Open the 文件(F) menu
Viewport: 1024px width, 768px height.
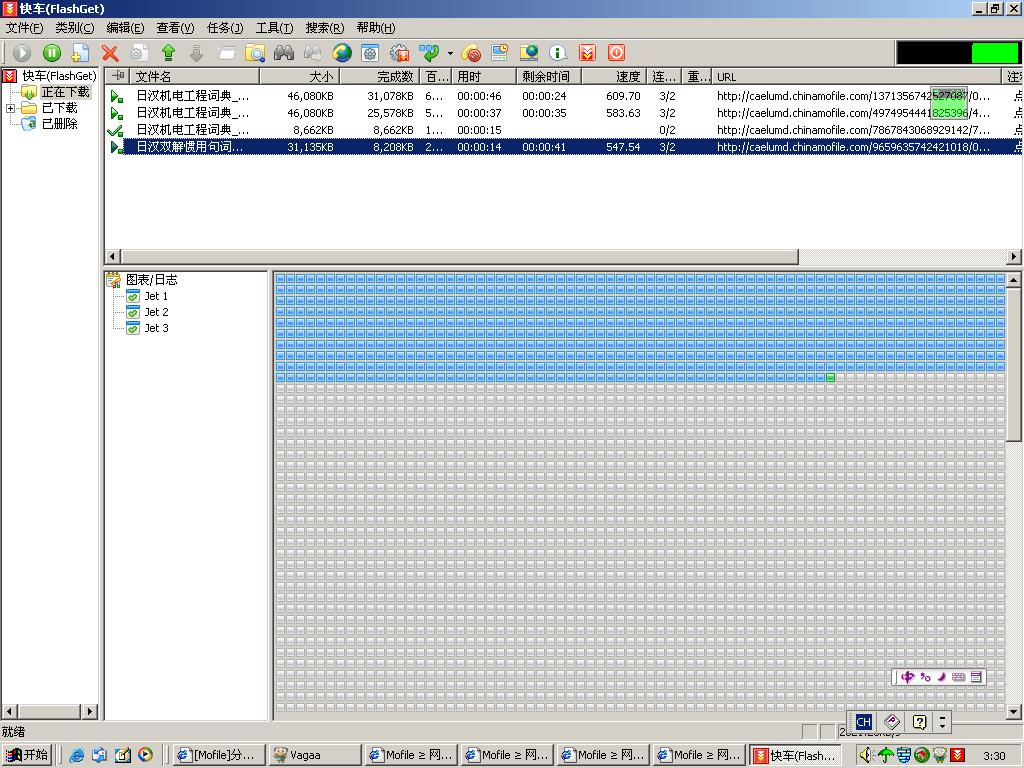25,28
